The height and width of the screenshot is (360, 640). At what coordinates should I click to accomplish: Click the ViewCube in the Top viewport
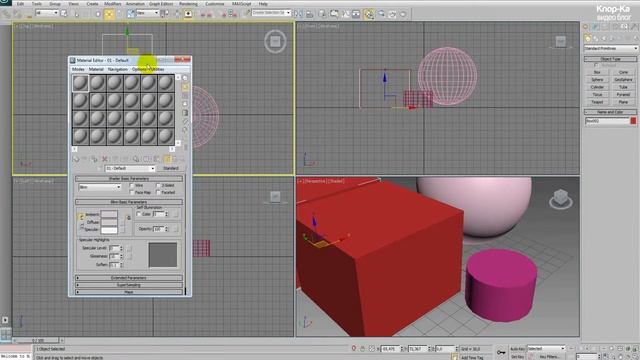pos(275,41)
